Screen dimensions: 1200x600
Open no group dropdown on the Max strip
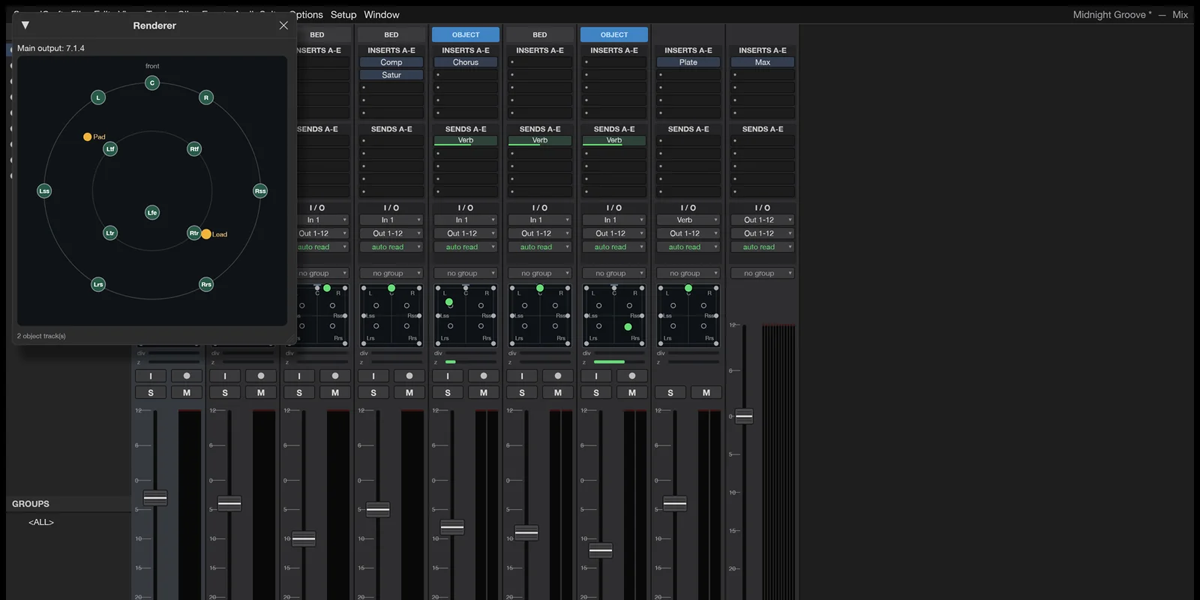[762, 273]
